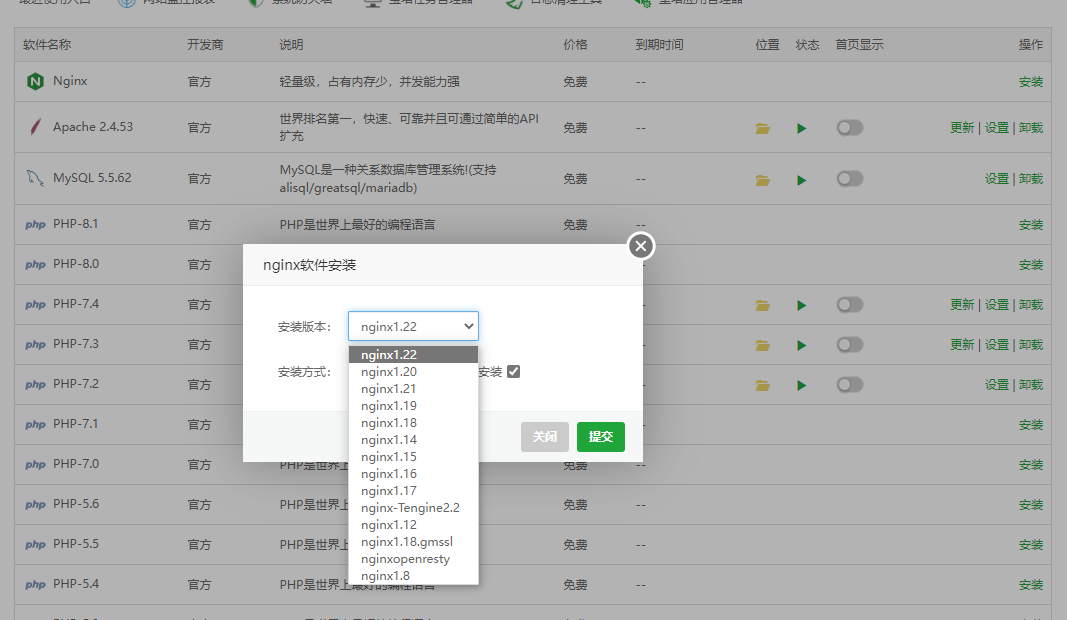Click the green 提交 button
The image size is (1067, 620).
pyautogui.click(x=600, y=437)
